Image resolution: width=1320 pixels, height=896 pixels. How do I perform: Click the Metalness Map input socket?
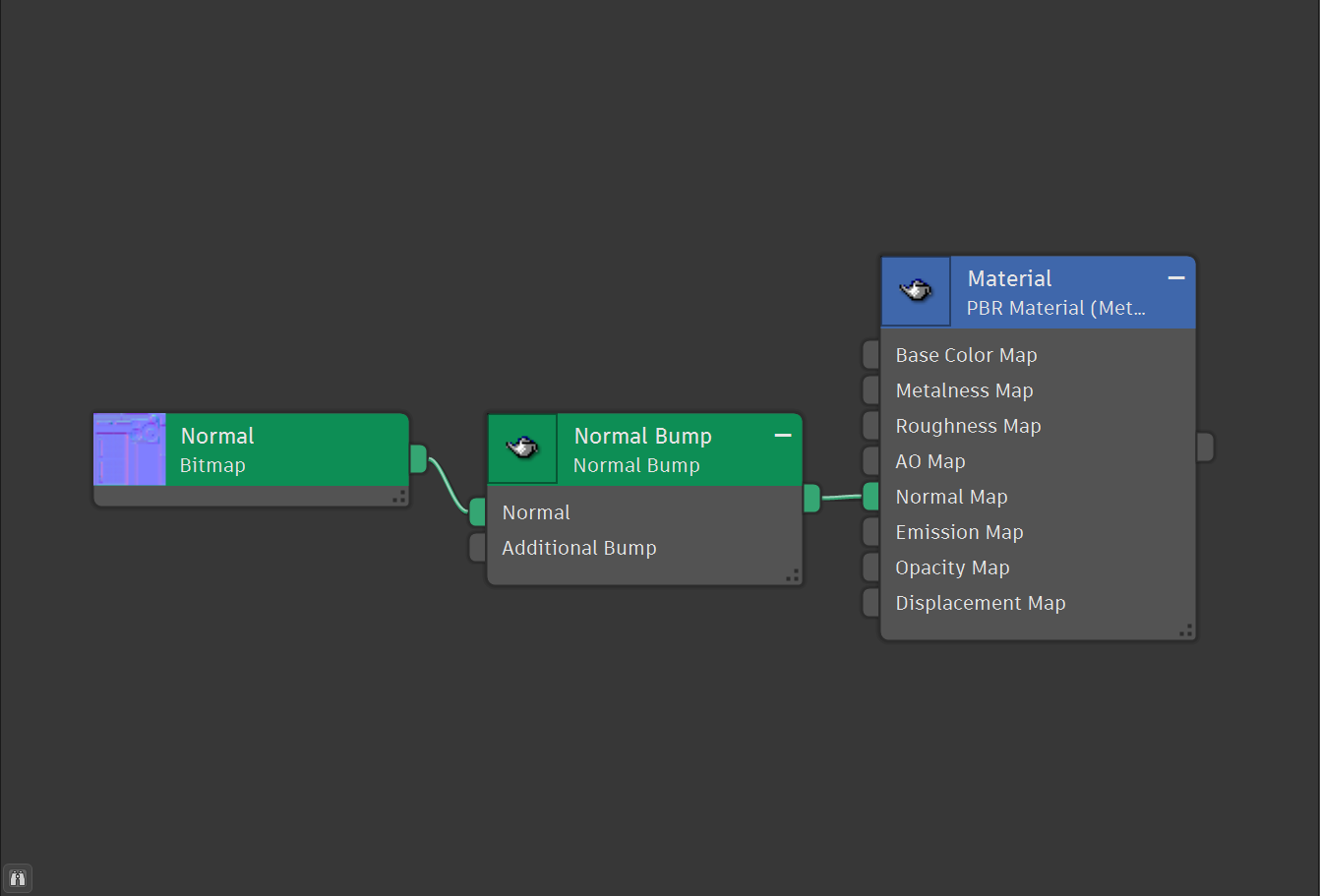click(x=871, y=389)
